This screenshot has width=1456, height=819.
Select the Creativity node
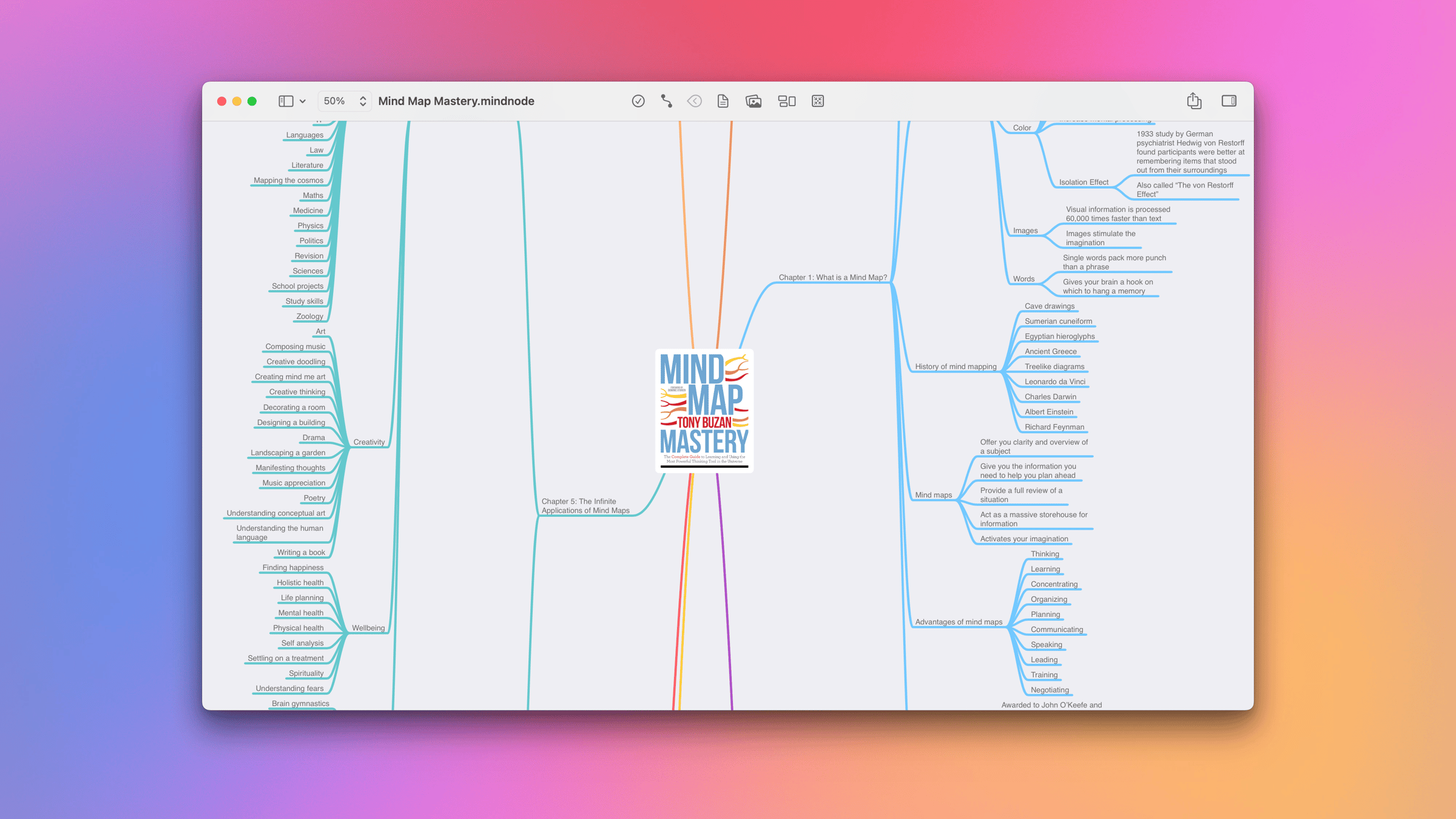pyautogui.click(x=369, y=442)
